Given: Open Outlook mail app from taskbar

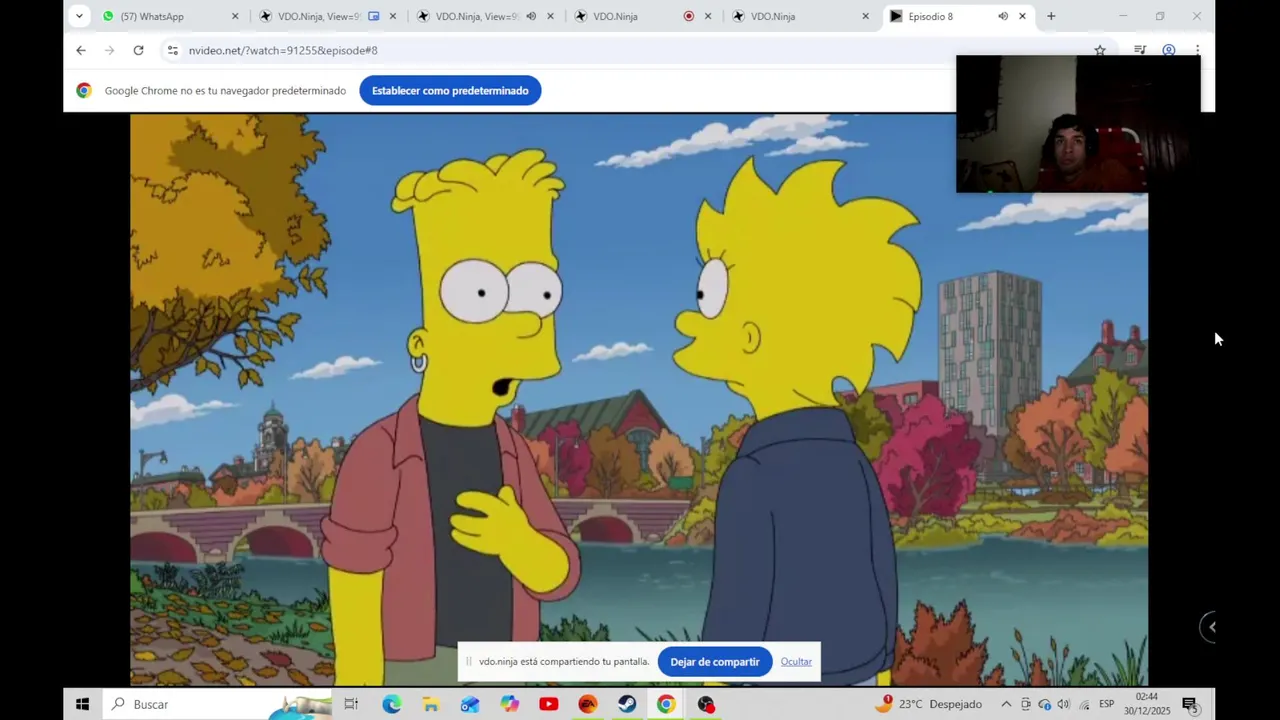Looking at the screenshot, I should point(470,704).
